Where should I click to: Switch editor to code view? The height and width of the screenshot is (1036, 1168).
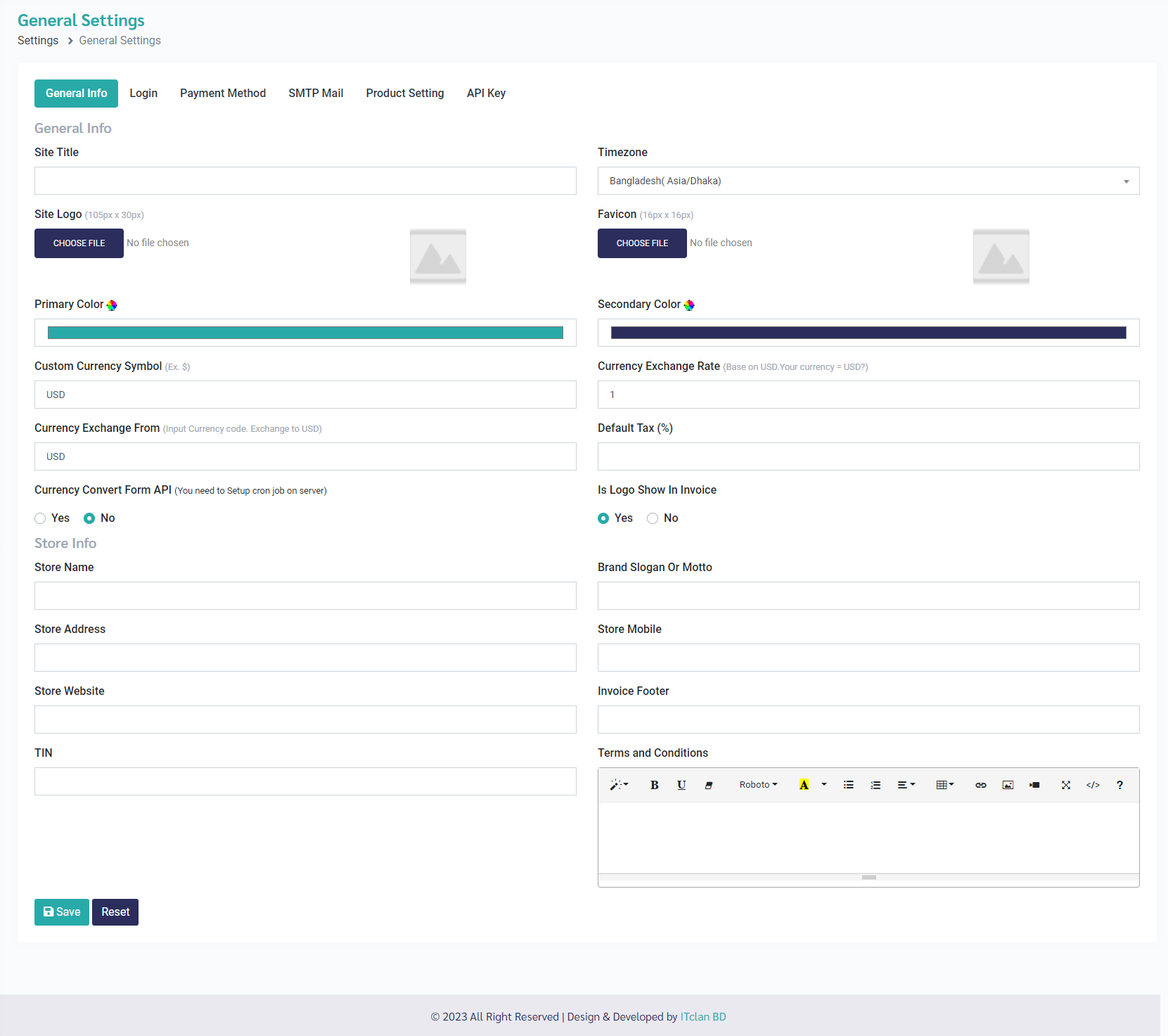[1092, 785]
